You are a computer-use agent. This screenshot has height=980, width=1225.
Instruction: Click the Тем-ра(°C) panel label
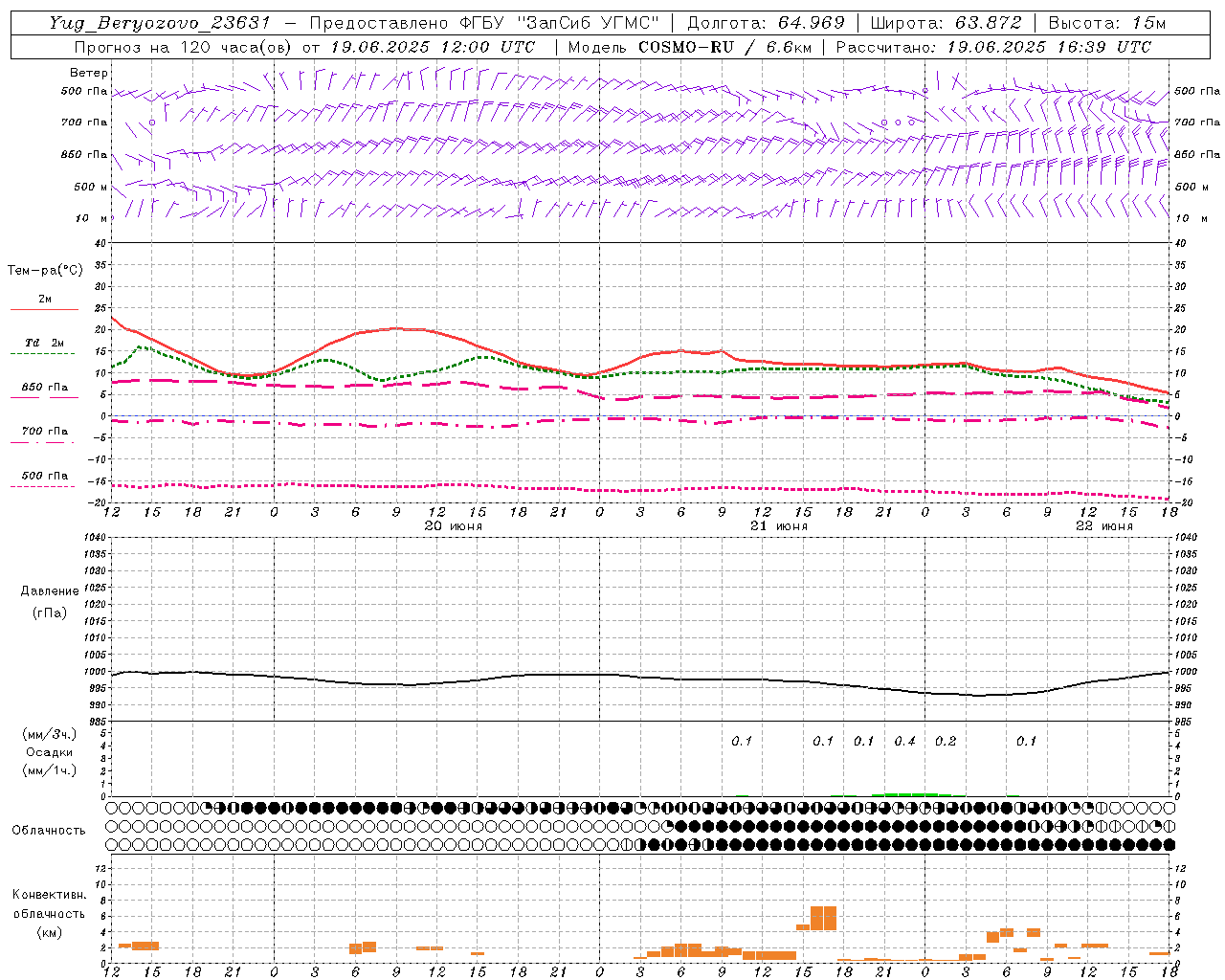[45, 271]
